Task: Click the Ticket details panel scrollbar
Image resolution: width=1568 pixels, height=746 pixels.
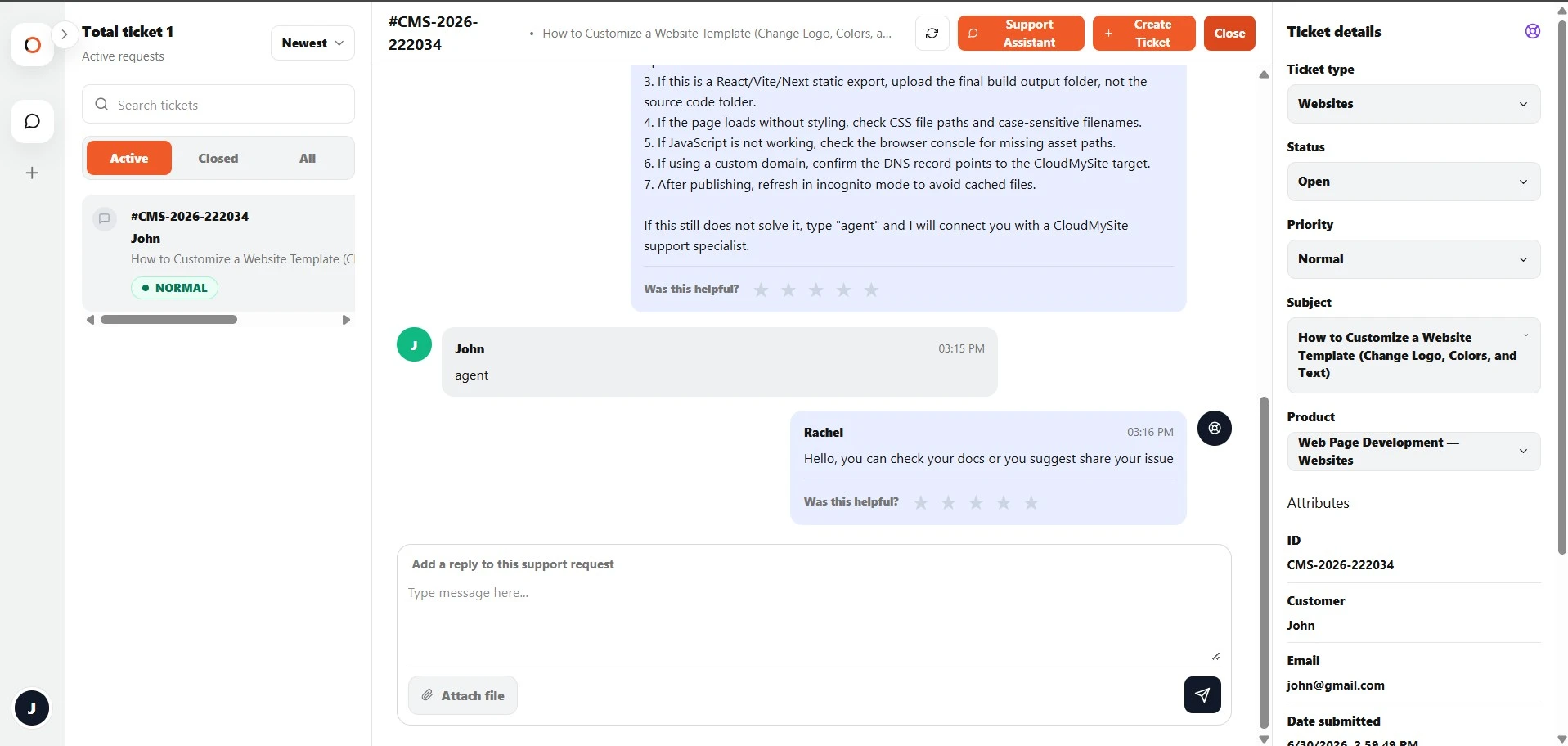Action: [1561, 286]
